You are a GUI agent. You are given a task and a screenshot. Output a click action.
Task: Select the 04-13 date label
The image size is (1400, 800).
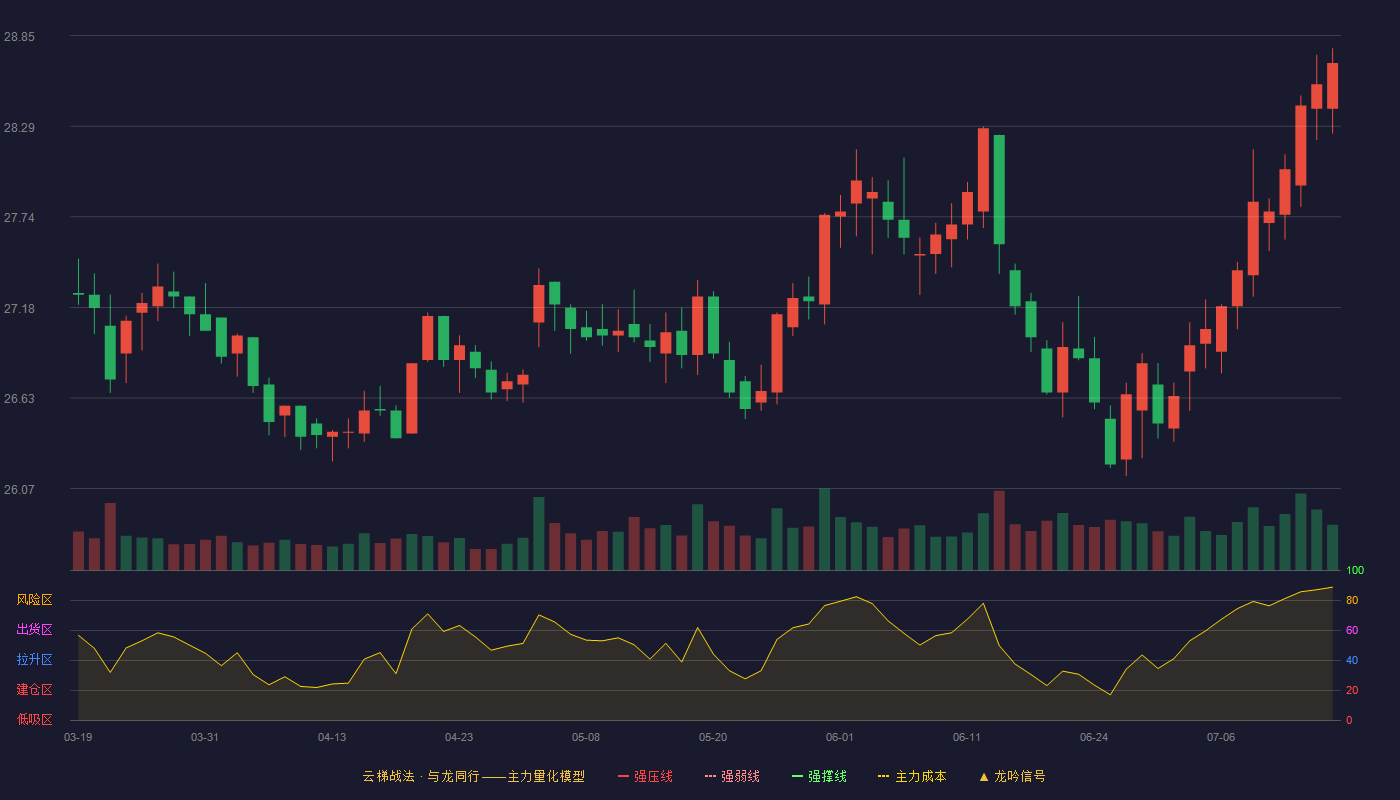point(332,737)
